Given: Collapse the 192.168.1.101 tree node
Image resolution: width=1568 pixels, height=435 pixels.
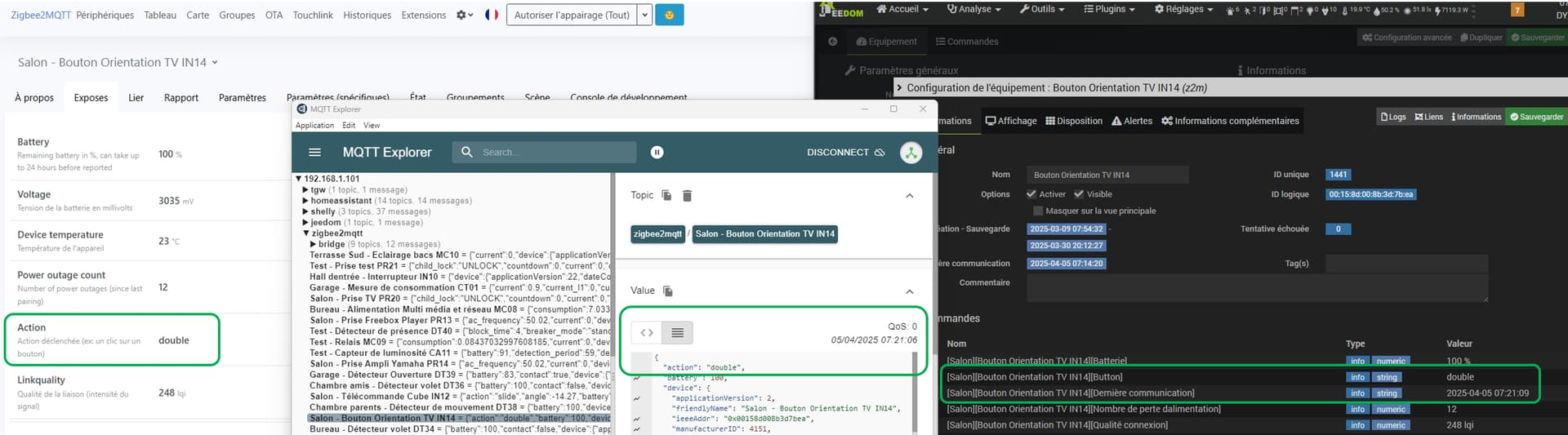Looking at the screenshot, I should (299, 179).
